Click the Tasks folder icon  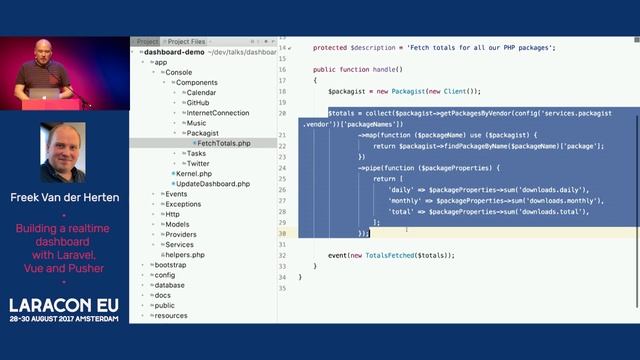184,153
